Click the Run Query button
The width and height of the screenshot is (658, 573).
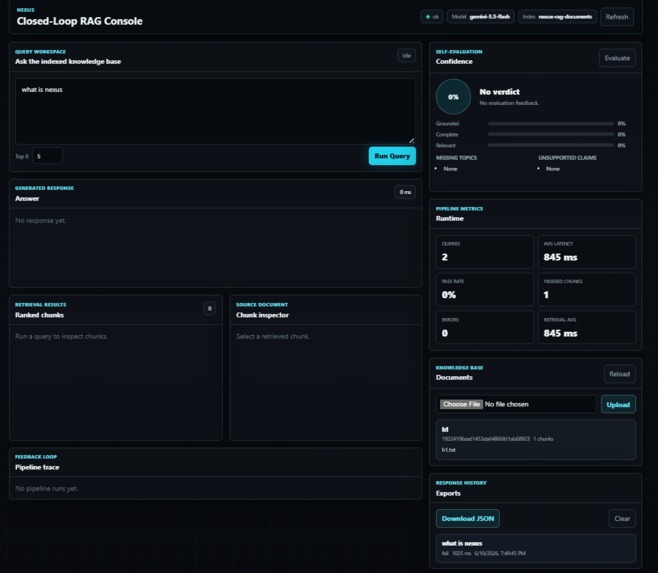(x=392, y=156)
